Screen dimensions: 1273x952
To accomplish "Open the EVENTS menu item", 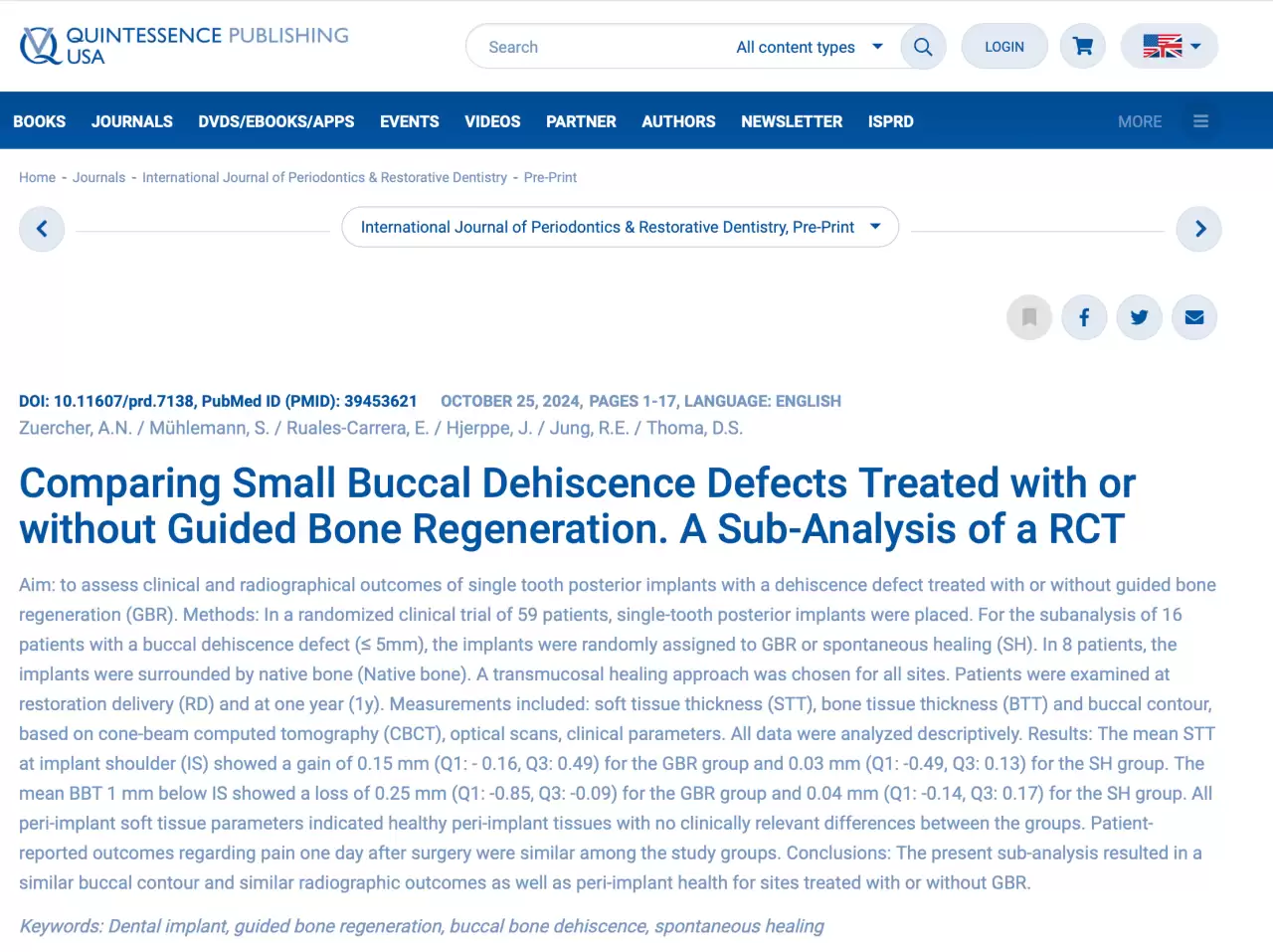I will (x=409, y=121).
